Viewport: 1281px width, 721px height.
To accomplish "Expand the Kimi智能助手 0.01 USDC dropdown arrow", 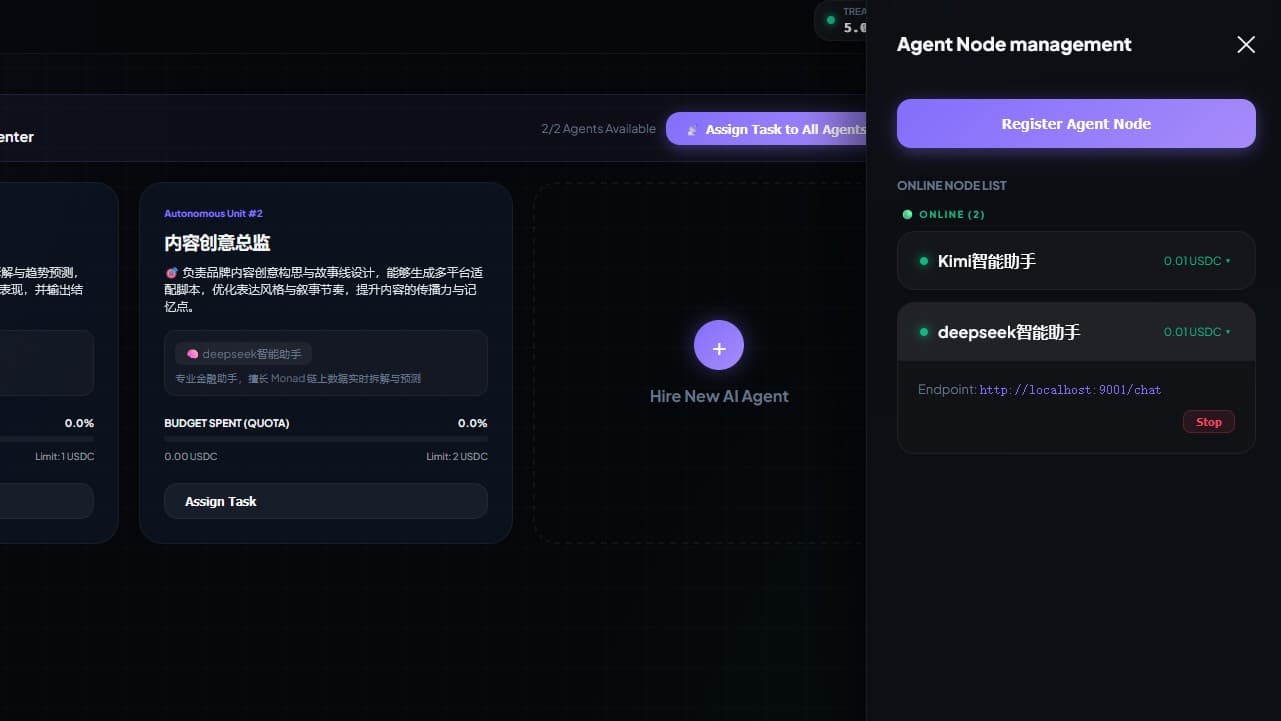I will (1228, 261).
